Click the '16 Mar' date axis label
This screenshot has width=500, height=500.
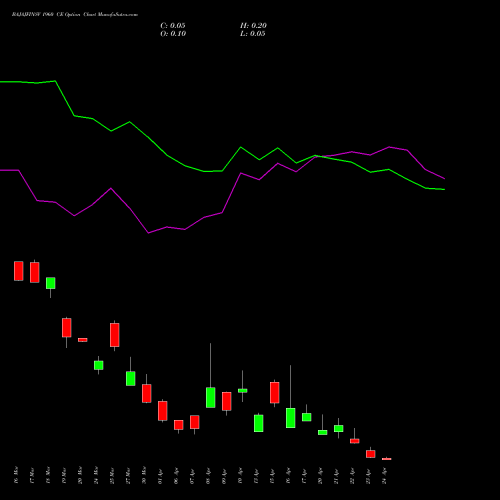(x=16, y=475)
